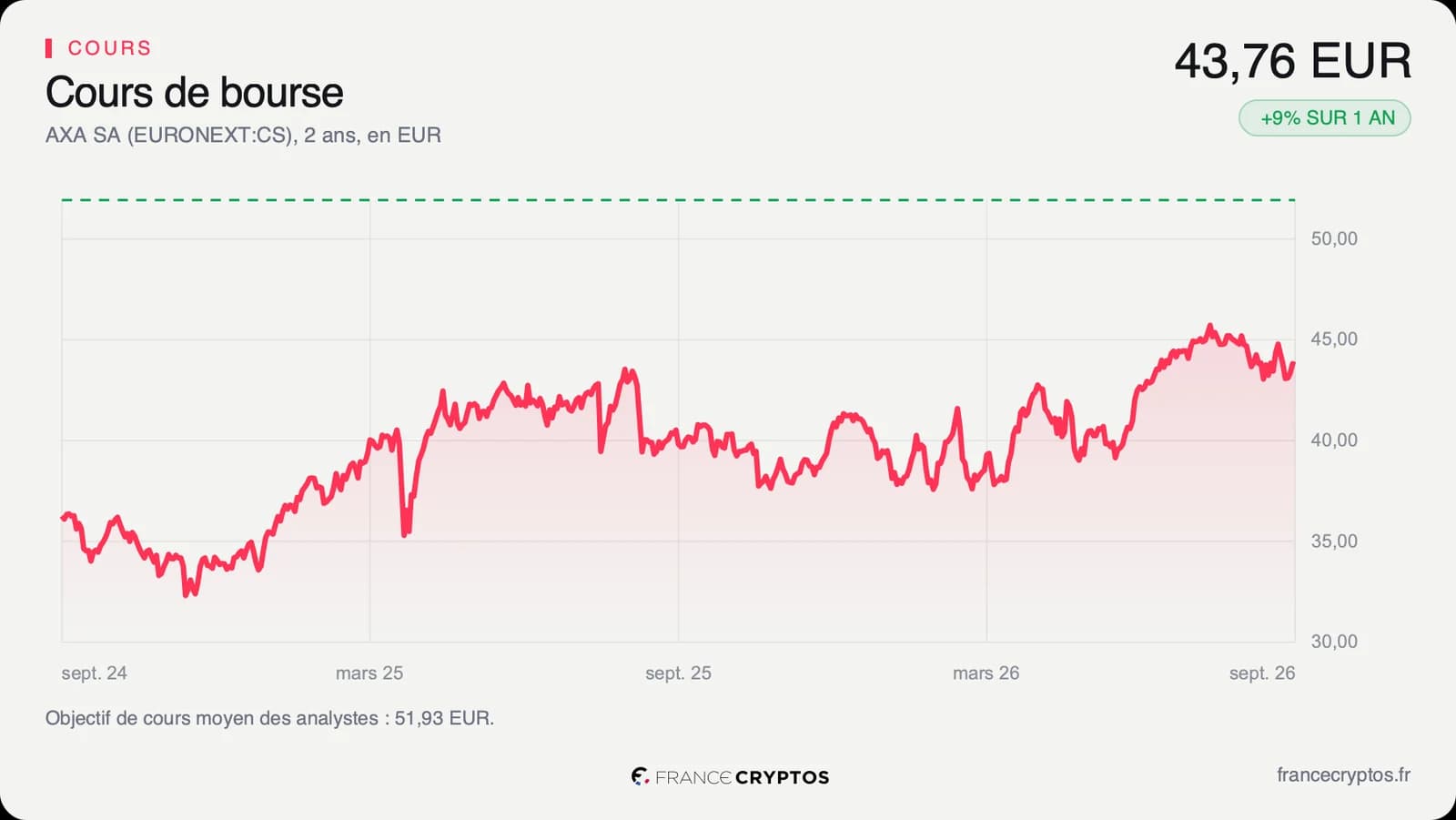This screenshot has height=820, width=1456.
Task: Click the France Cryptos logo icon
Action: click(x=640, y=776)
